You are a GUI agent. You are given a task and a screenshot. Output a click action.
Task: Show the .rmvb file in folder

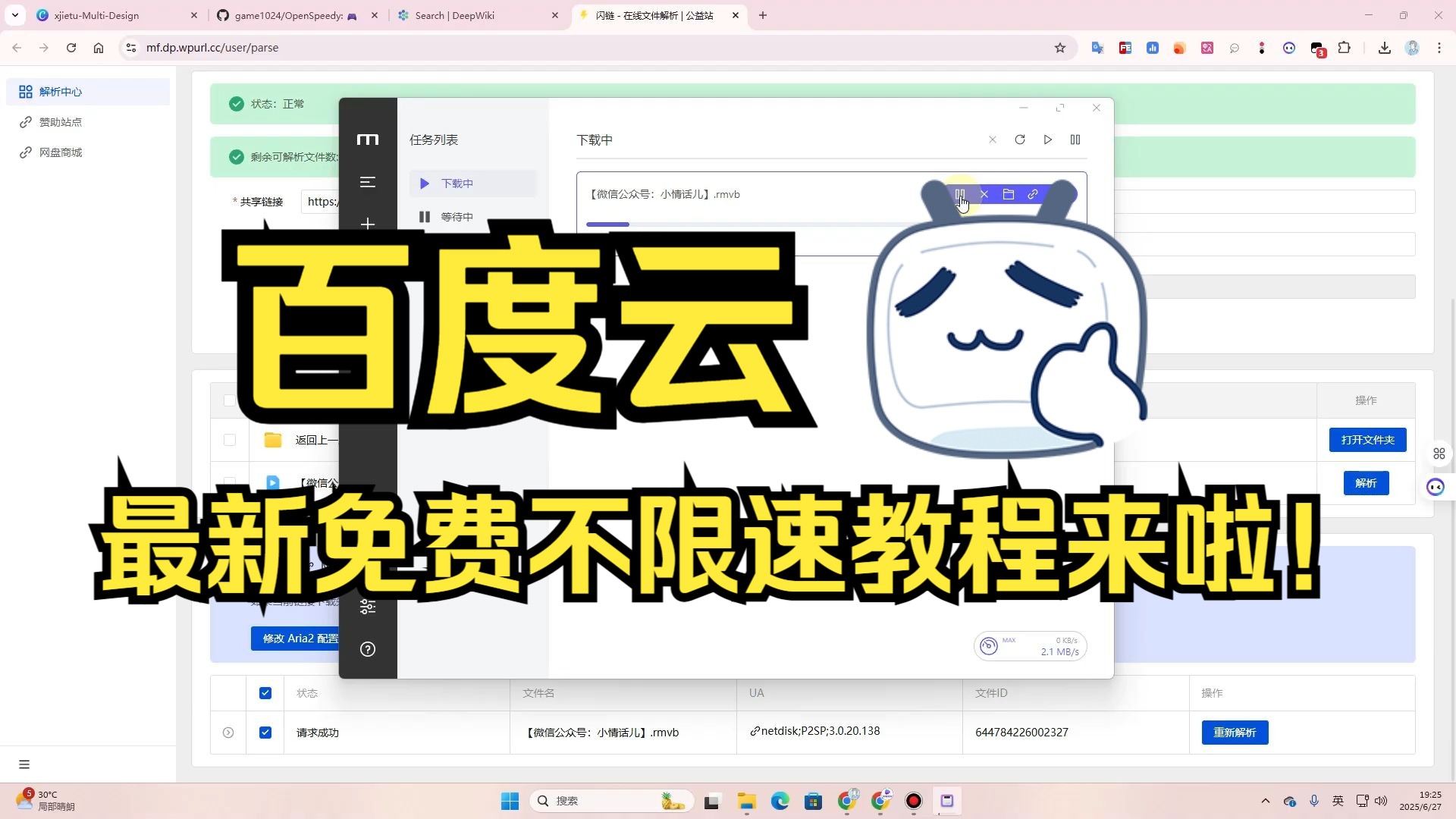tap(1009, 194)
